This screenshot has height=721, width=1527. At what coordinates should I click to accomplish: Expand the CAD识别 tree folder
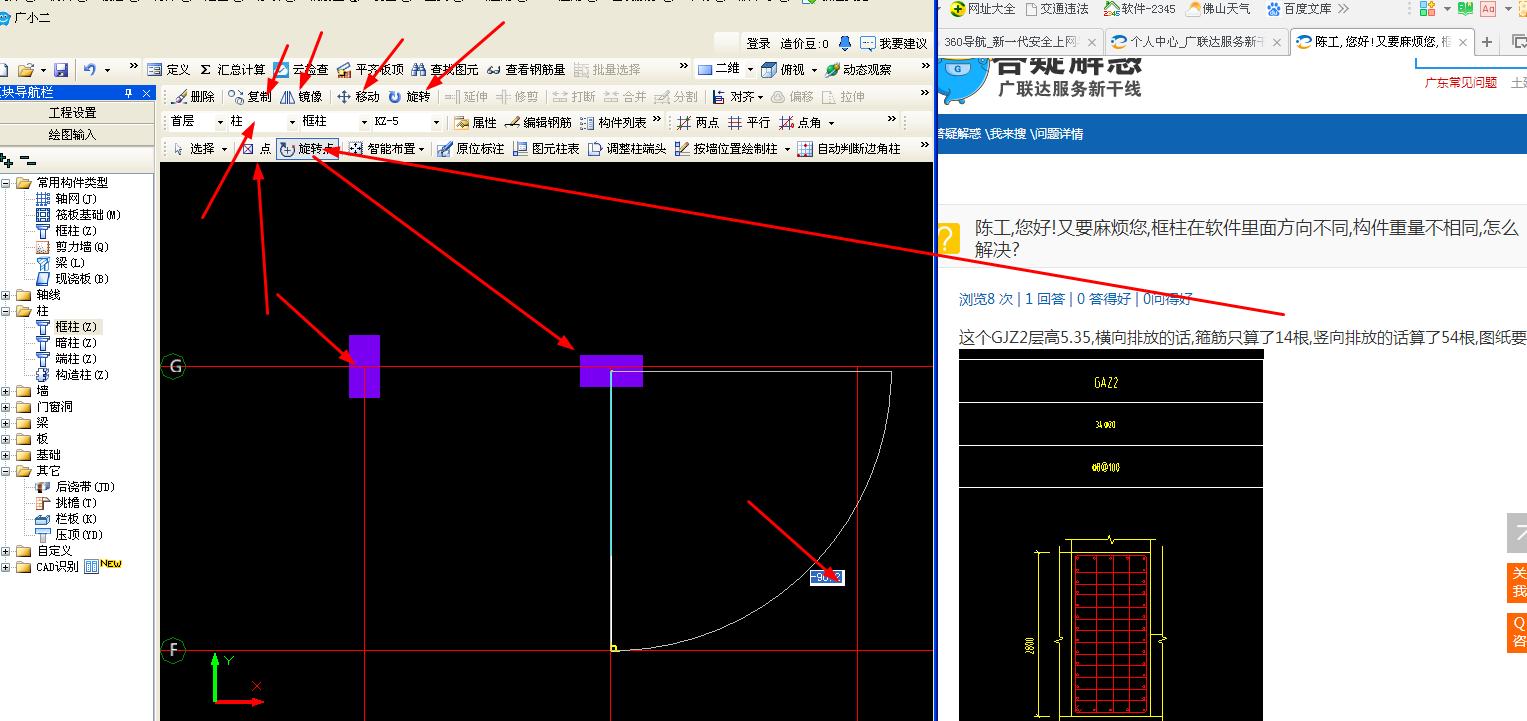7,567
